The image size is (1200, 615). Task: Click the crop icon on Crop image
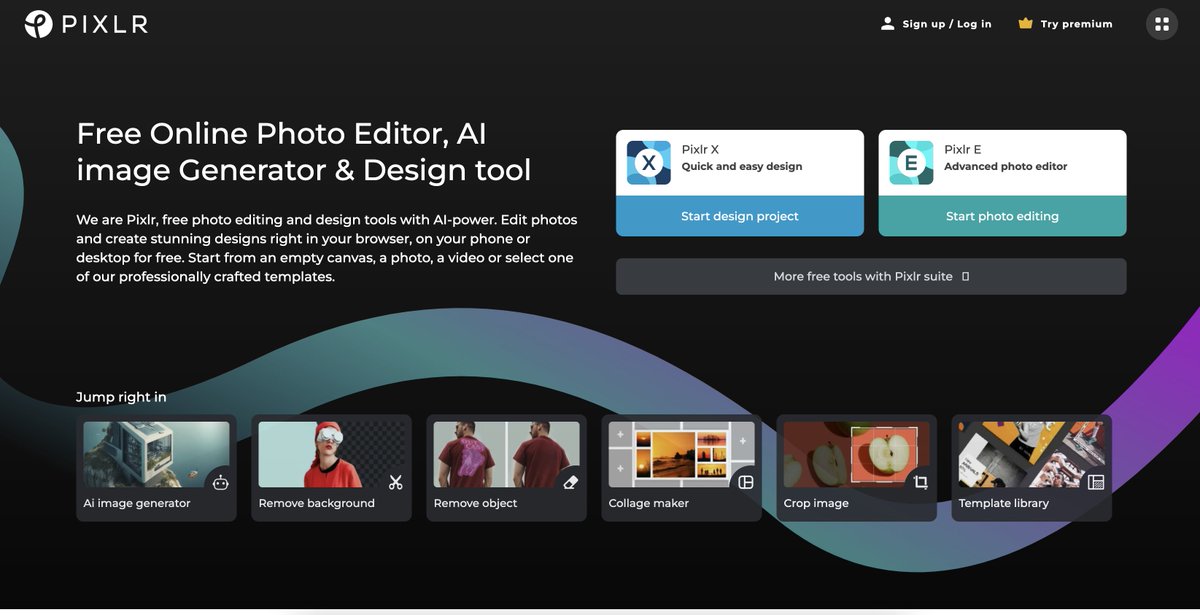pyautogui.click(x=920, y=482)
